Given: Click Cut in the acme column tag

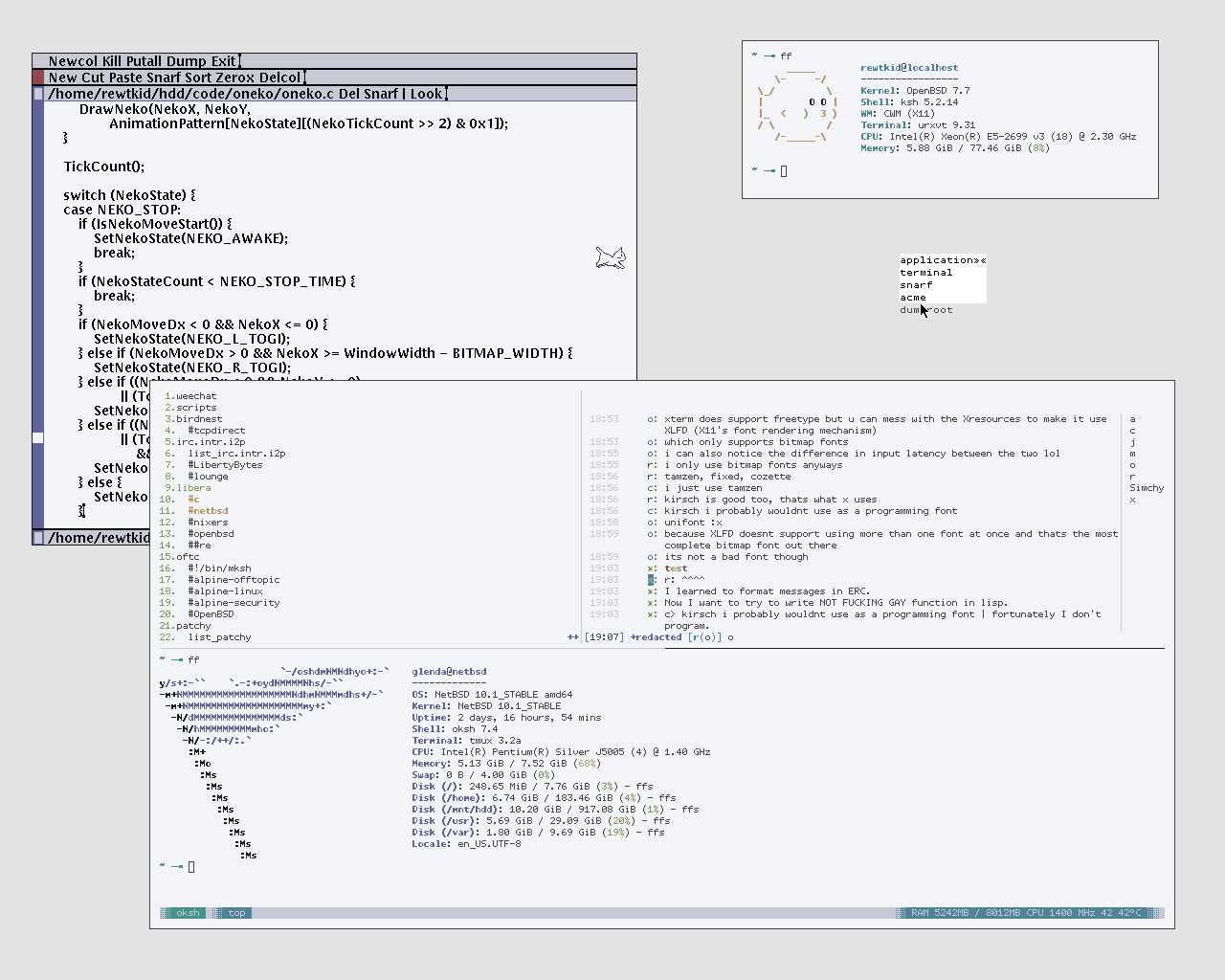Looking at the screenshot, I should coord(93,78).
